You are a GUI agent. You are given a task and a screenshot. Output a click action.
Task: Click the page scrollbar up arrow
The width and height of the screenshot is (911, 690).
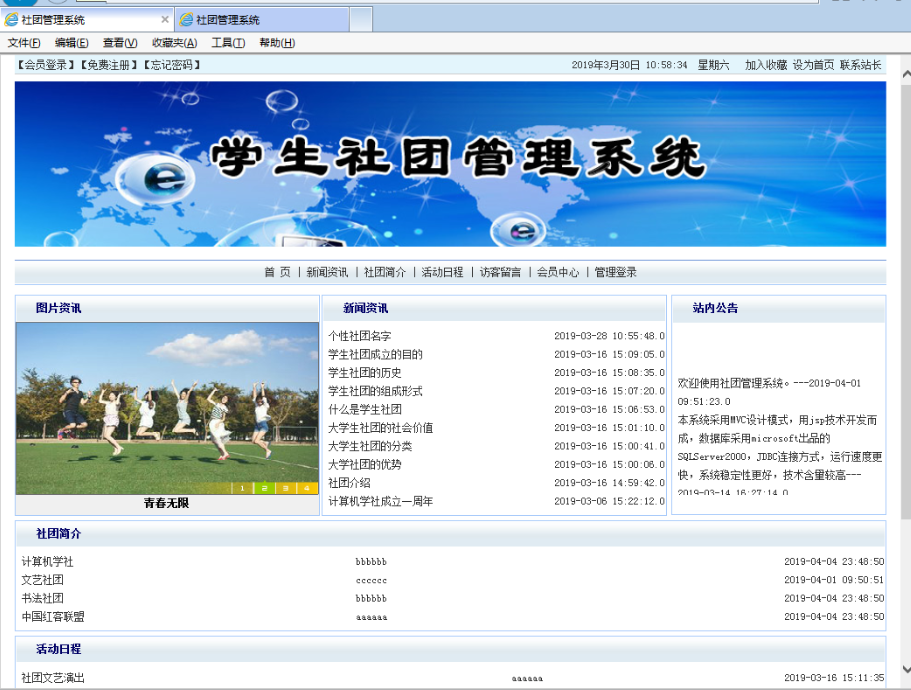click(x=906, y=74)
